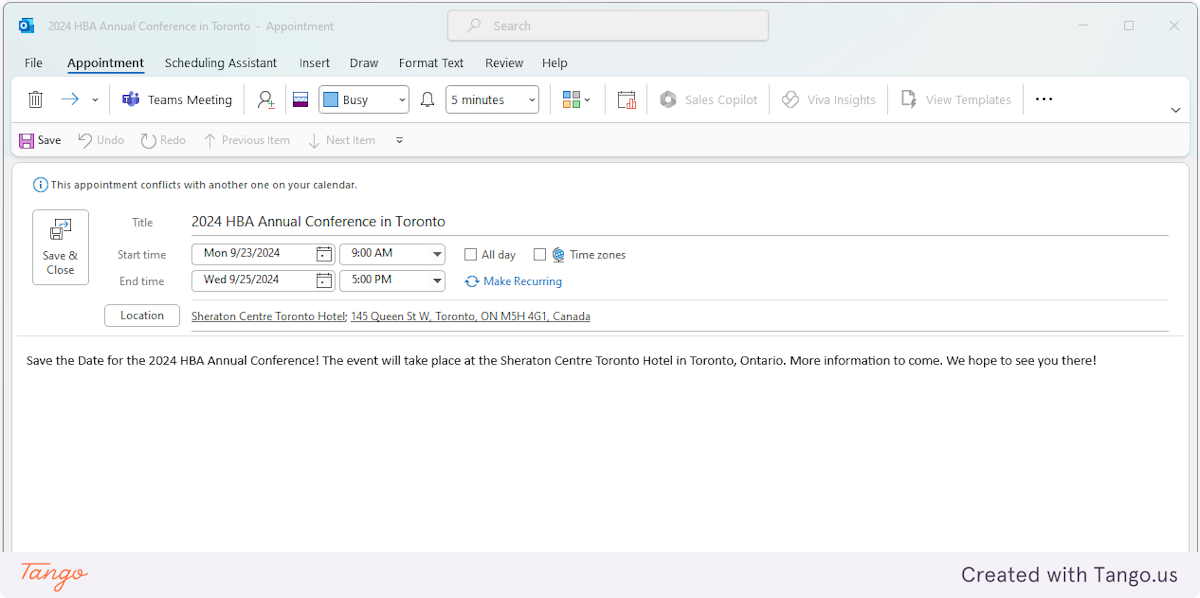Click Undo in the quick toolbar
The width and height of the screenshot is (1200, 598).
pyautogui.click(x=101, y=141)
